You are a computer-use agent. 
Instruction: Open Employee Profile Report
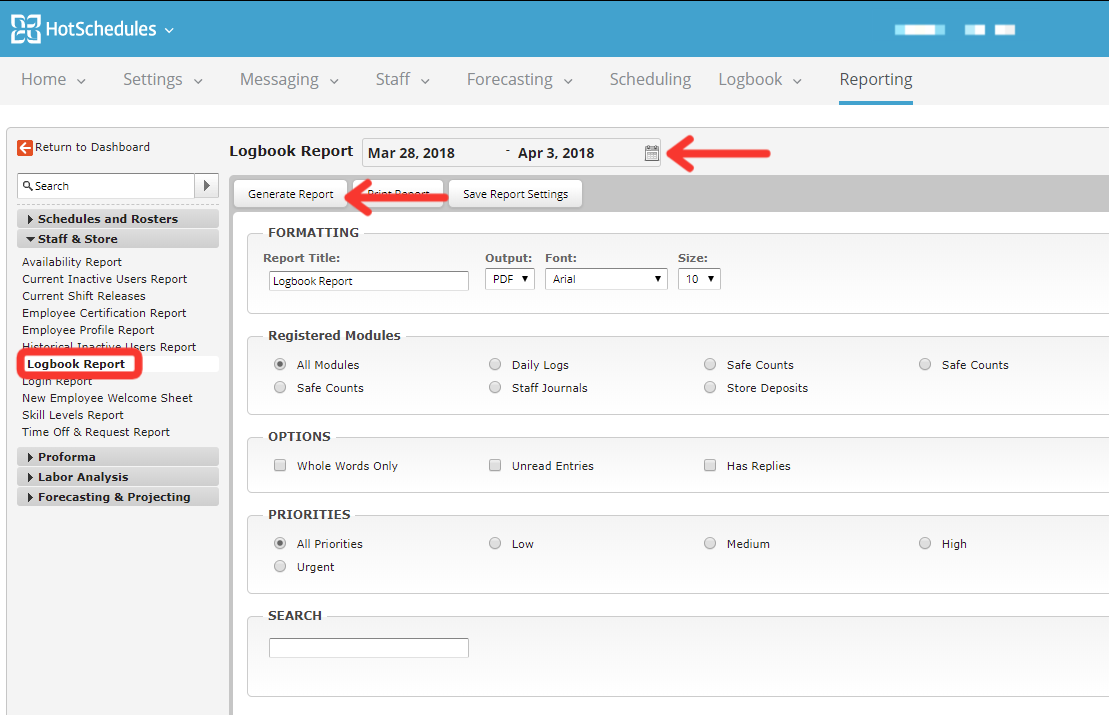(88, 330)
